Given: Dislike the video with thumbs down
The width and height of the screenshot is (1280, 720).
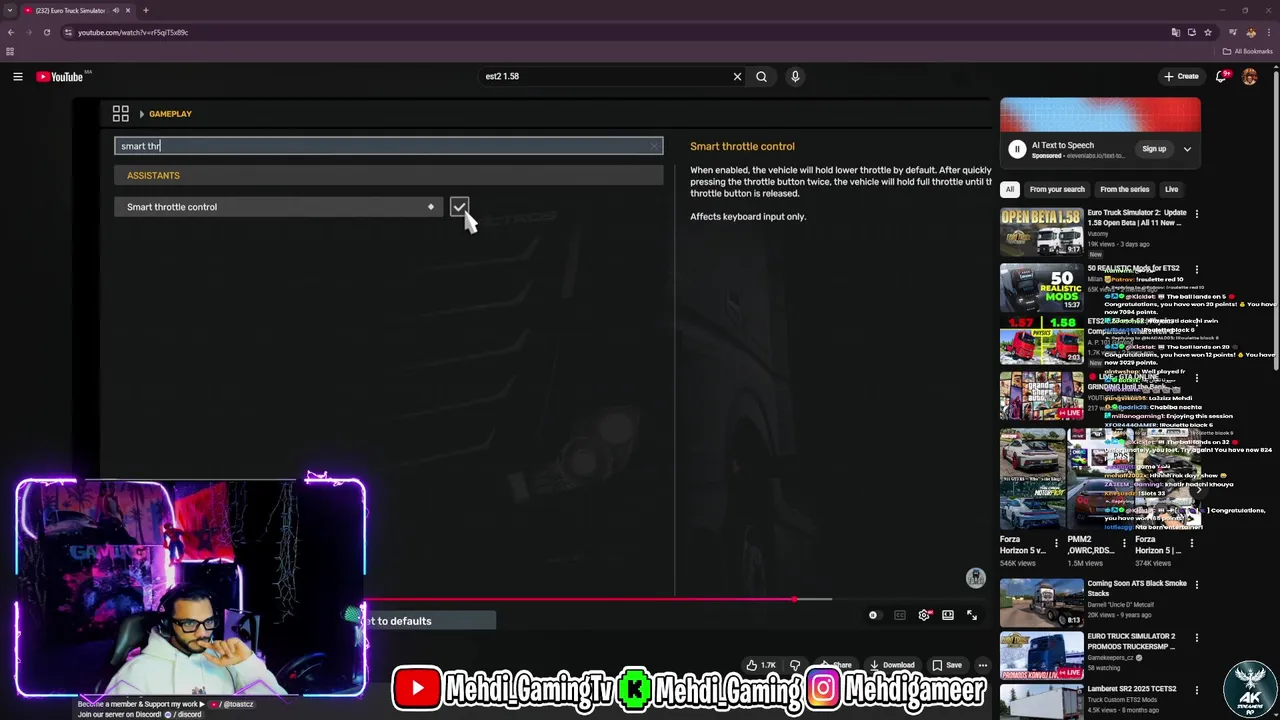Looking at the screenshot, I should click(795, 665).
